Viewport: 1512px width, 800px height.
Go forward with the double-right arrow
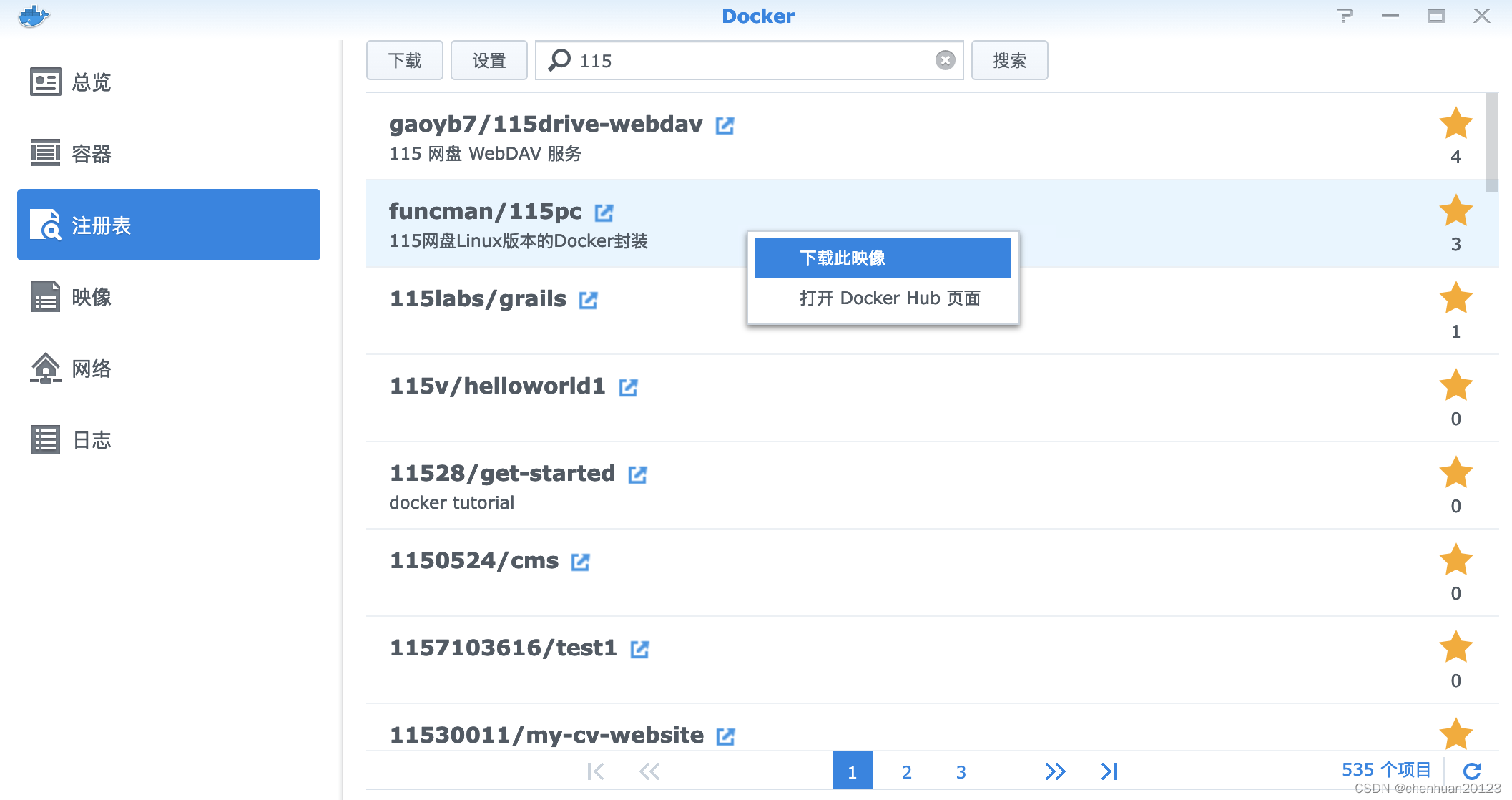pos(1055,771)
